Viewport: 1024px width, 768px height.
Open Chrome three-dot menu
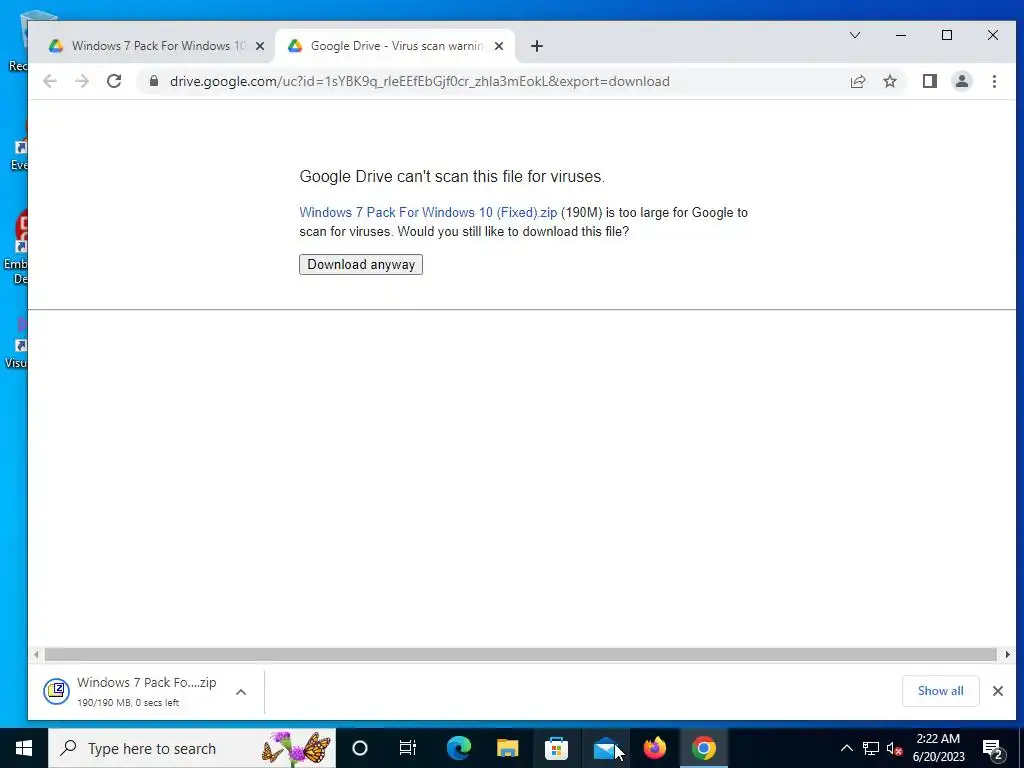pos(994,81)
